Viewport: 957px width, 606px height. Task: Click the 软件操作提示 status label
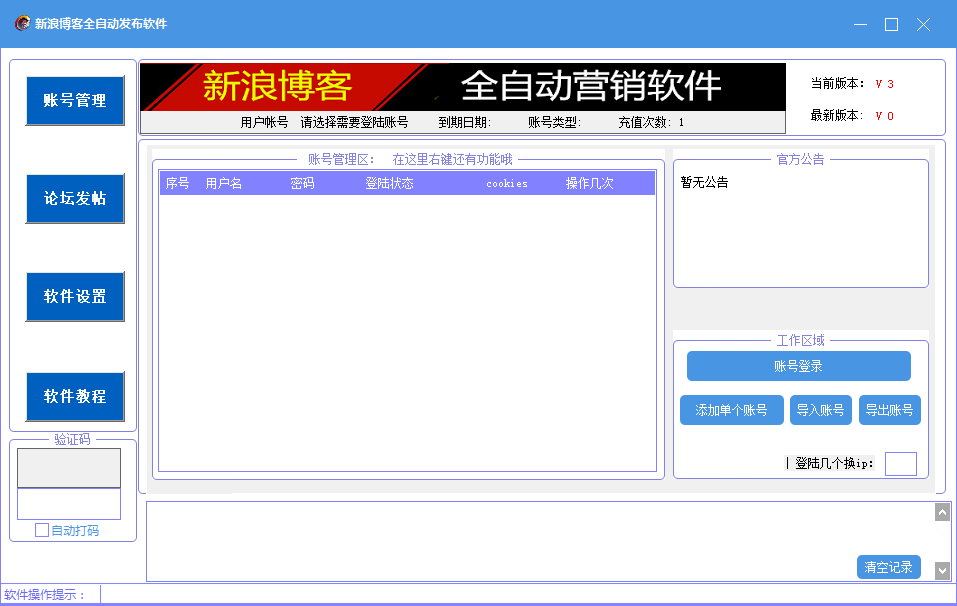point(44,595)
